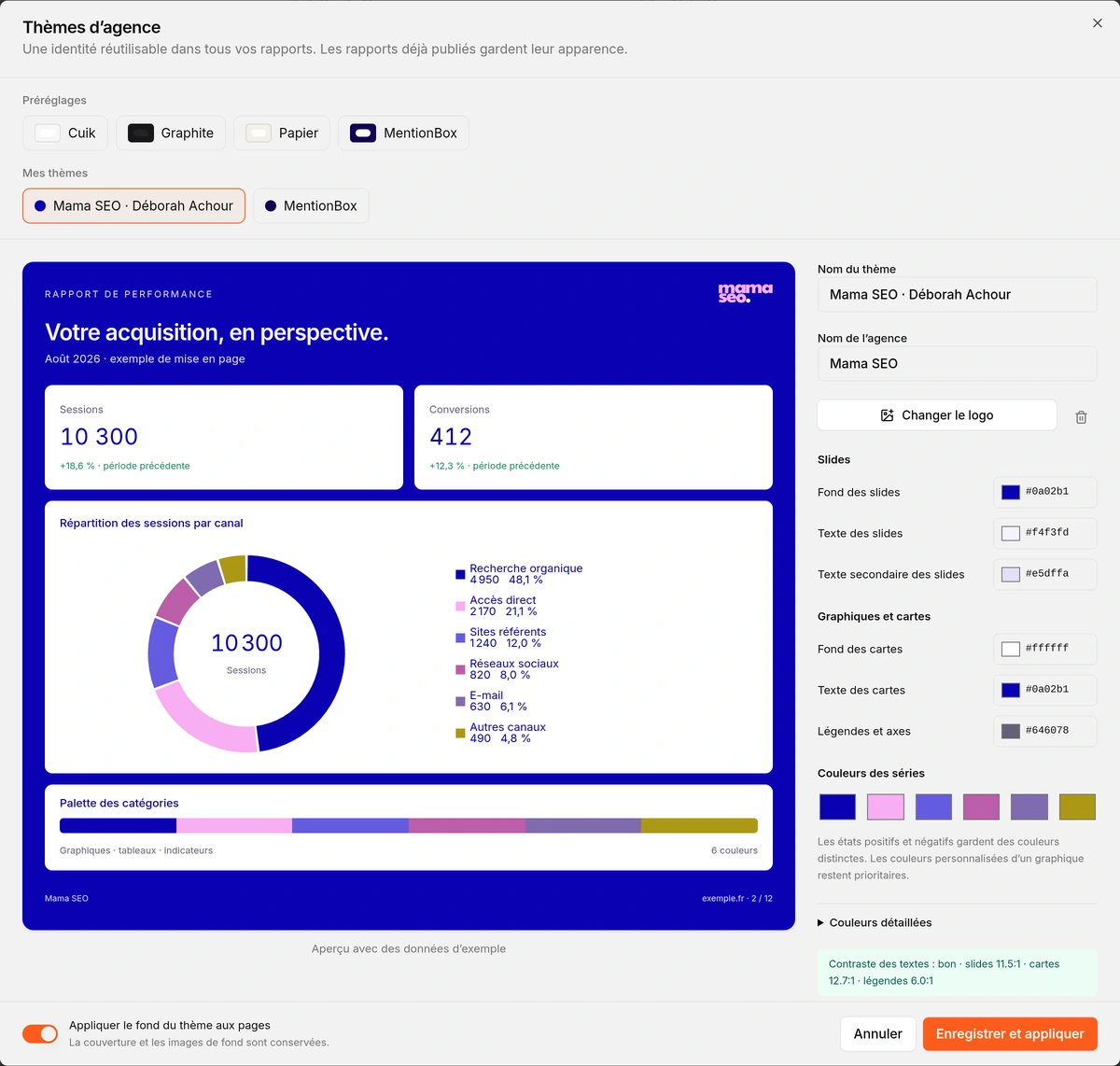The width and height of the screenshot is (1120, 1066).
Task: Edit the dark blue series color
Action: (x=837, y=807)
